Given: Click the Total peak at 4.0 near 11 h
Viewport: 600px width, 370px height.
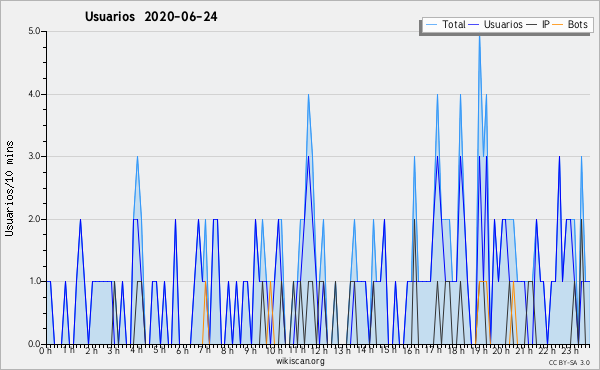Looking at the screenshot, I should tap(308, 95).
